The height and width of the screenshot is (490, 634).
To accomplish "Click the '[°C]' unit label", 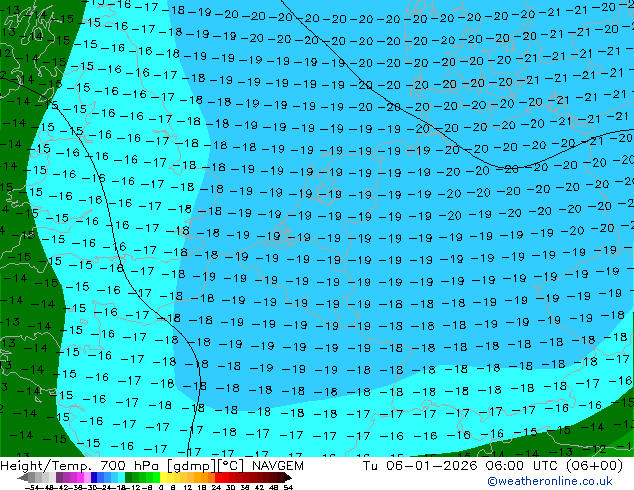I will click(x=231, y=466).
